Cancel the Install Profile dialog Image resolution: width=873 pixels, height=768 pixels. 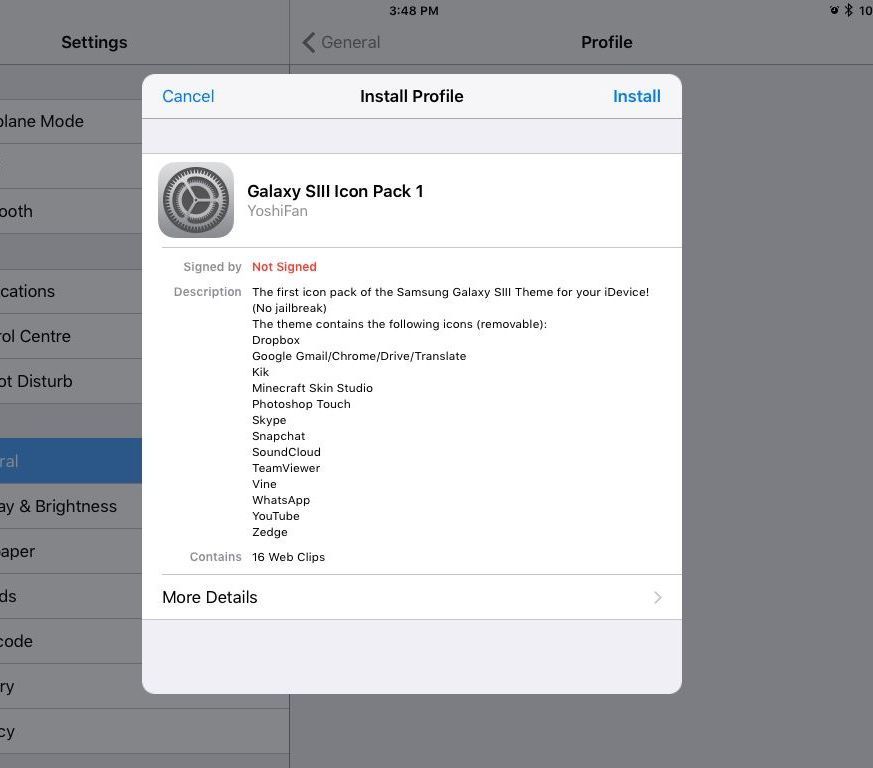(x=188, y=96)
